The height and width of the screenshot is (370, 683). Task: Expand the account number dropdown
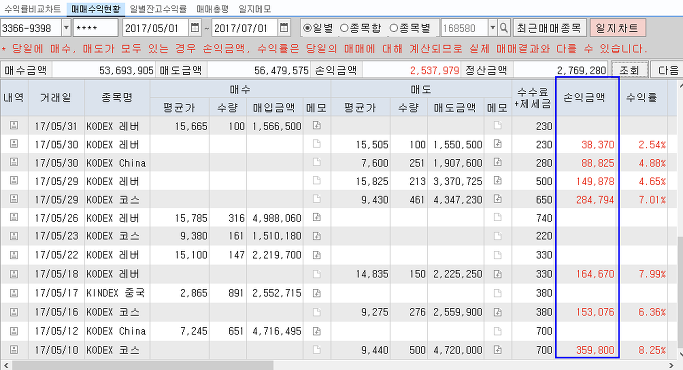(x=66, y=28)
